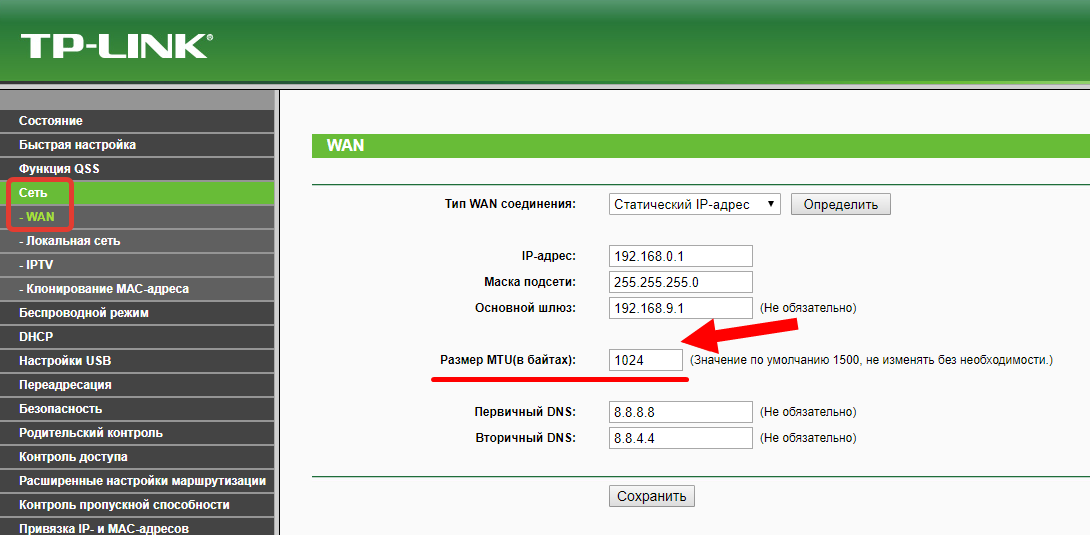The height and width of the screenshot is (535, 1090).
Task: Expand Беспроводной режим section
Action: [x=84, y=313]
